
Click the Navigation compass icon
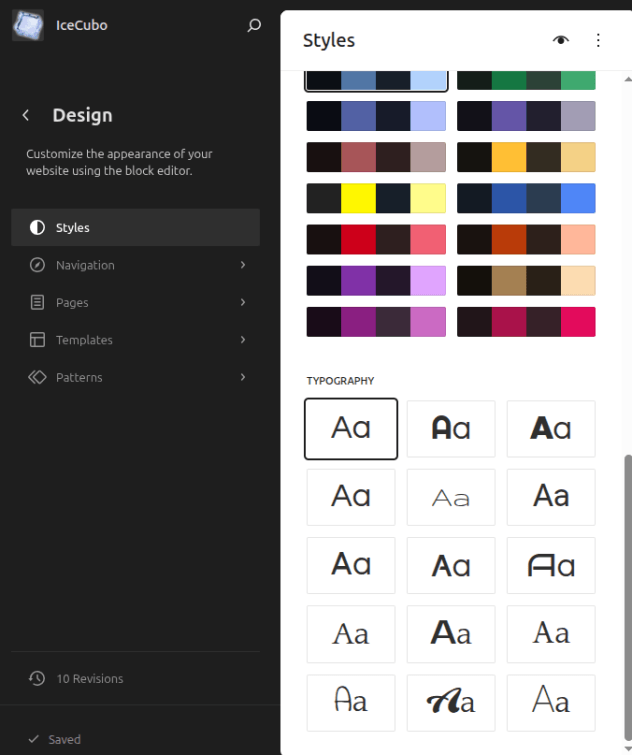pyautogui.click(x=37, y=265)
